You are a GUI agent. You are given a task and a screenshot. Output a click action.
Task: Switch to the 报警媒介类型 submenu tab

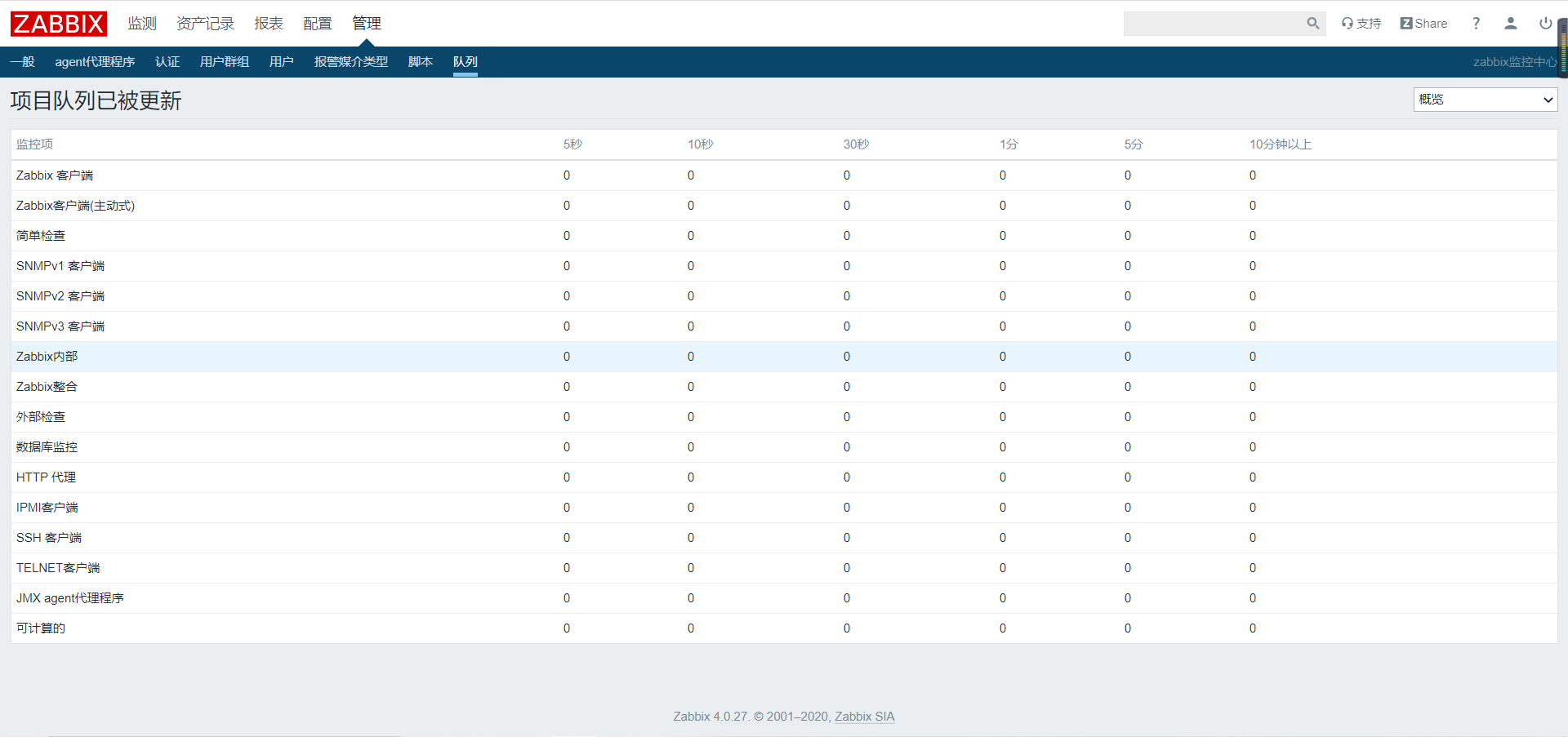click(351, 62)
